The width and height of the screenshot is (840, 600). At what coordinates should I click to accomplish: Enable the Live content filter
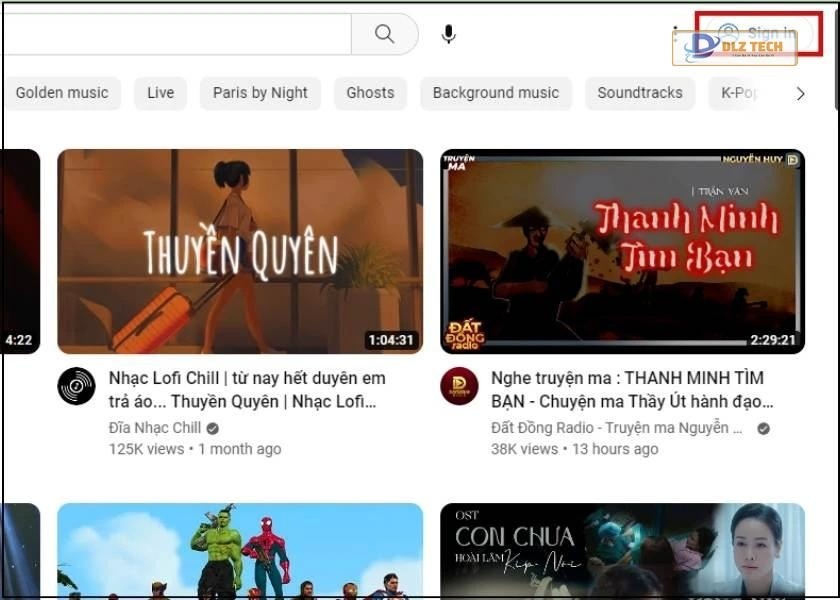pyautogui.click(x=159, y=92)
